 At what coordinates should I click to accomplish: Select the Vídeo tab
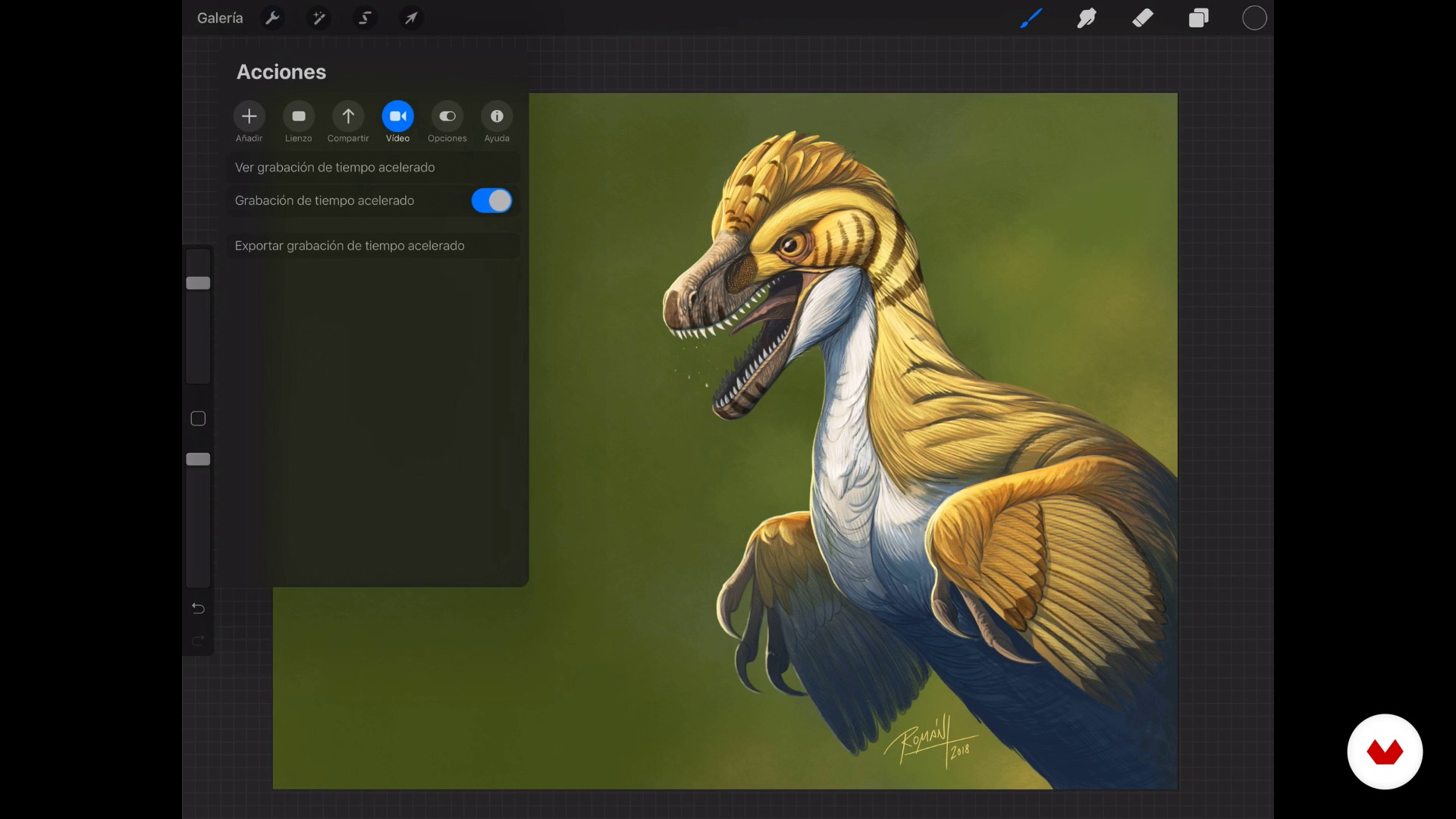[398, 122]
